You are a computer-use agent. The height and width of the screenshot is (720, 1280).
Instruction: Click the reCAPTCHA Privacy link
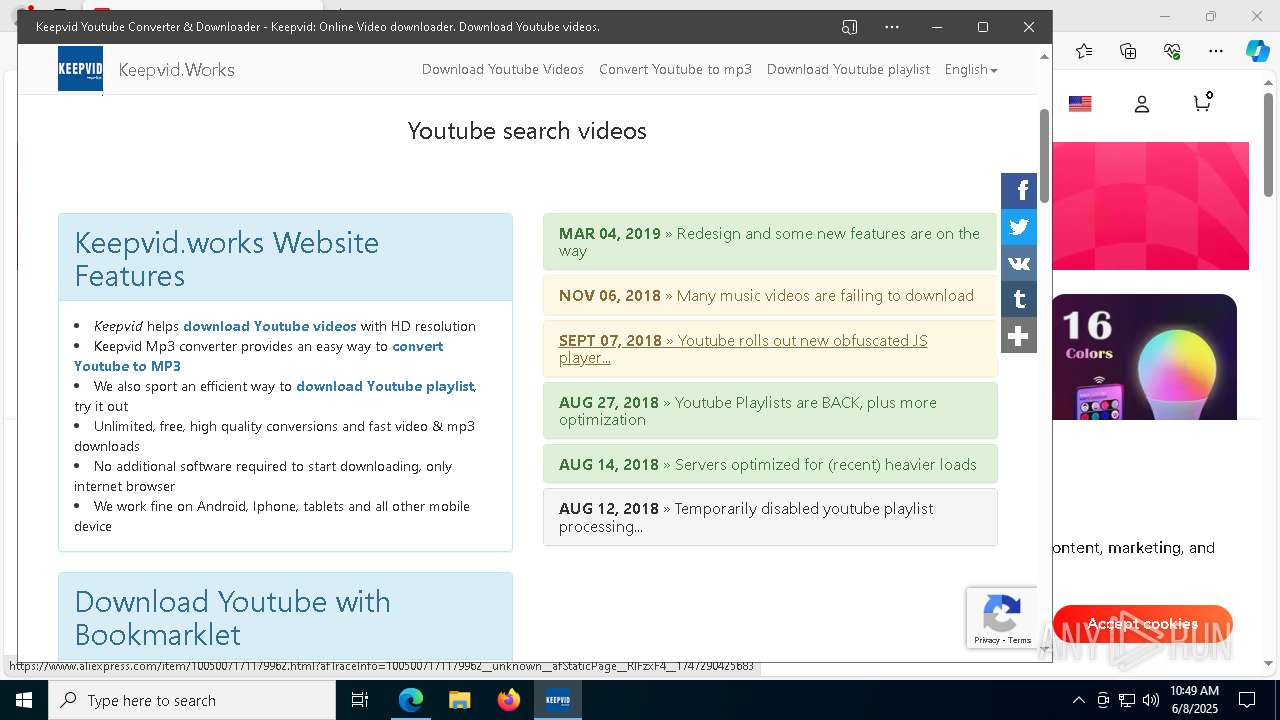click(986, 640)
